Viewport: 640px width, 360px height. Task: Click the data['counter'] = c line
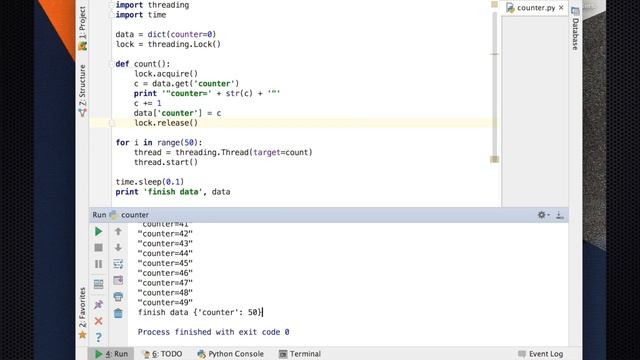pos(178,113)
